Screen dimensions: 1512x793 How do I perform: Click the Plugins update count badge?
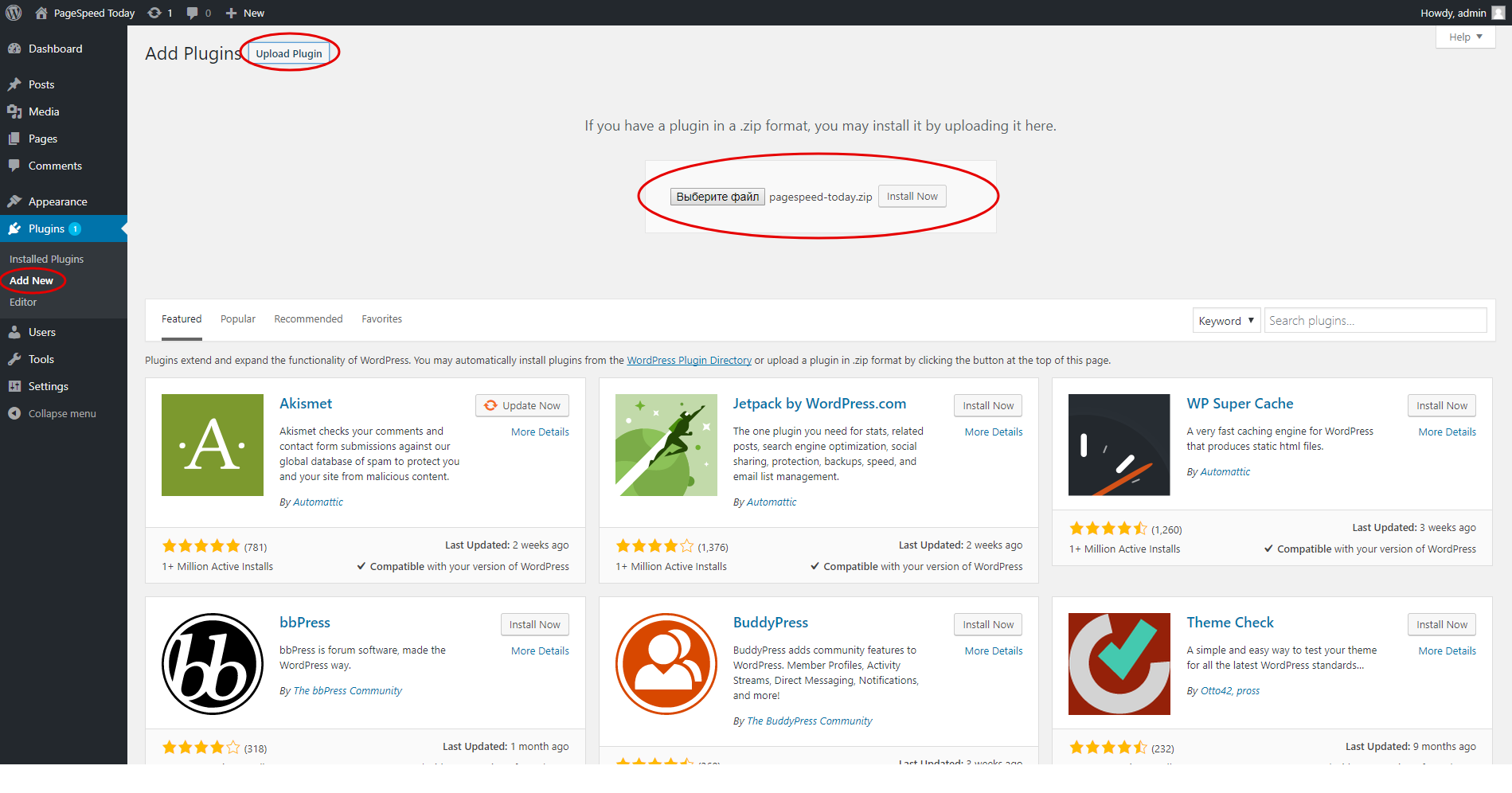[x=75, y=229]
